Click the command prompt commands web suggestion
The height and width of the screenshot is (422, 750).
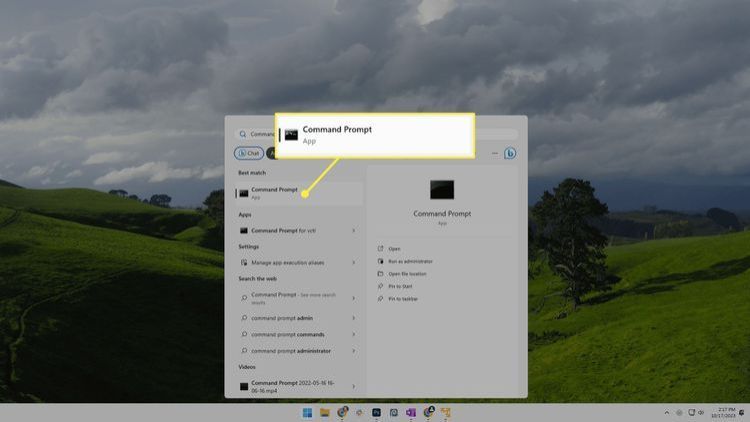pos(288,334)
